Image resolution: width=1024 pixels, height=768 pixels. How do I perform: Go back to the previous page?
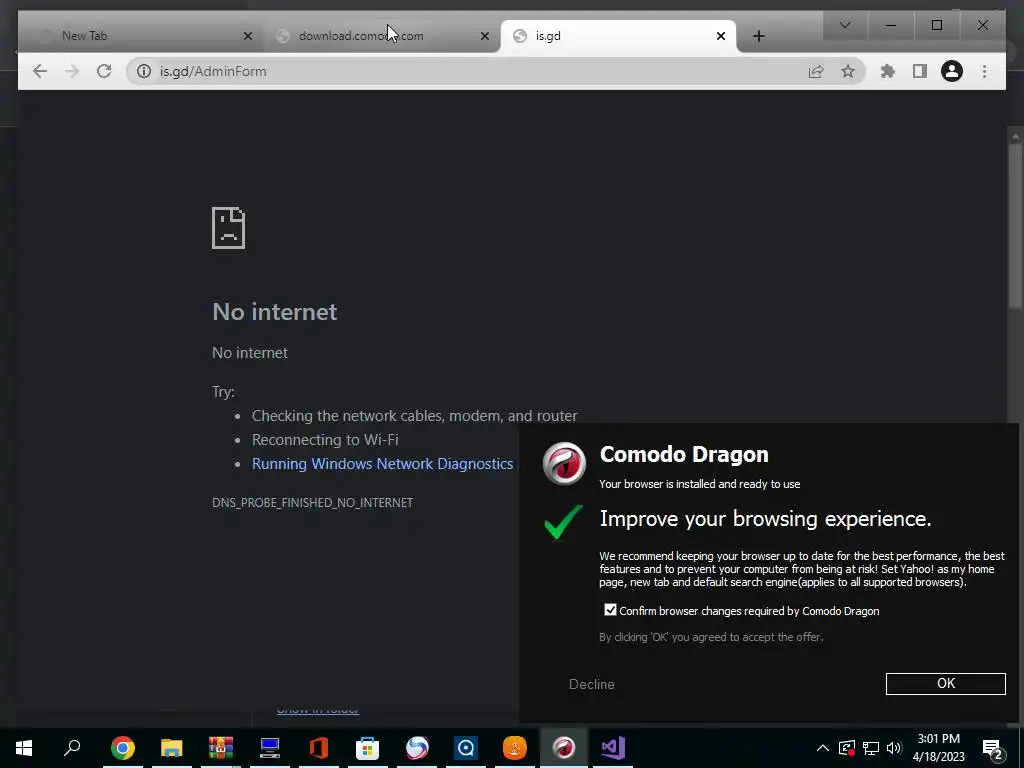[40, 71]
